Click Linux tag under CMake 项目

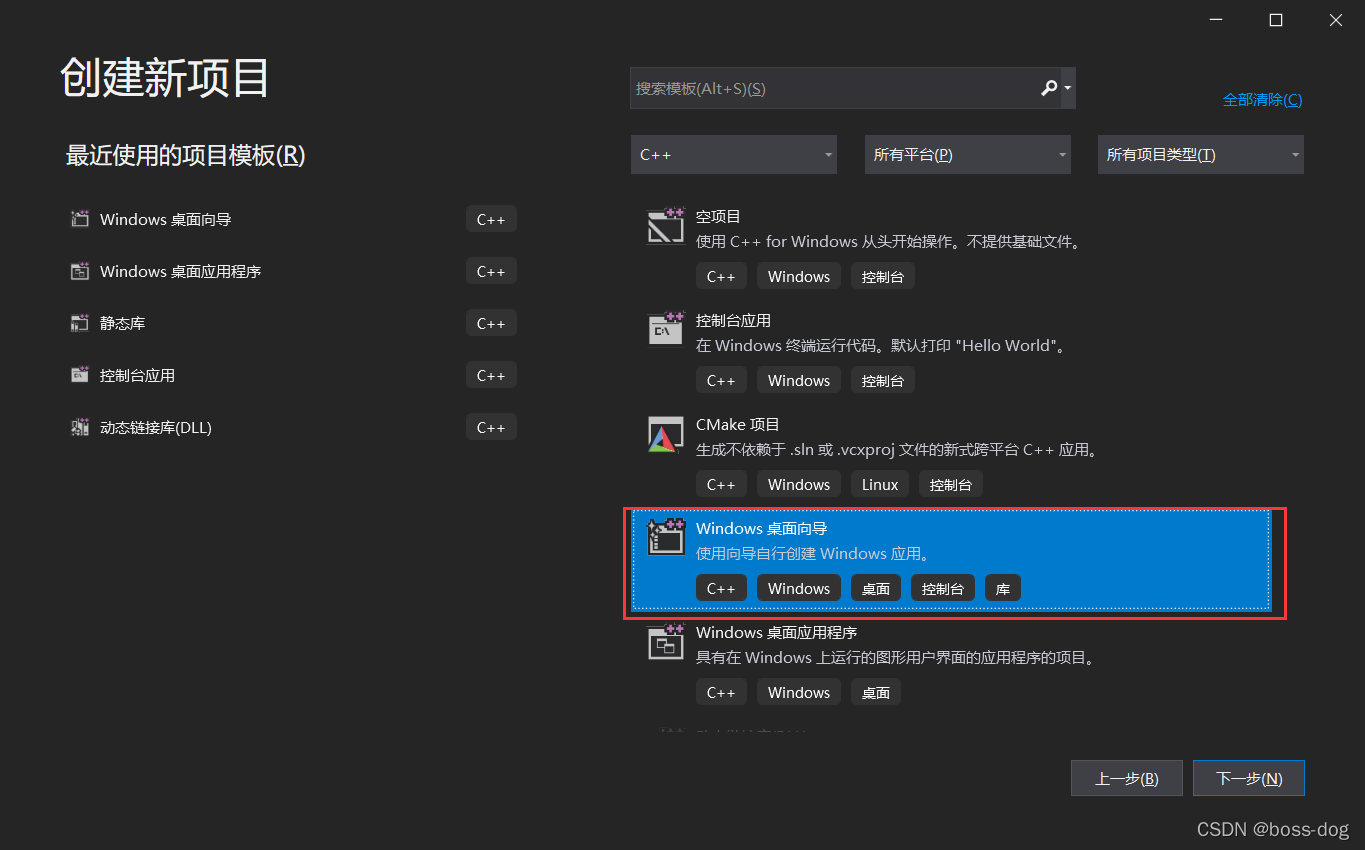click(x=880, y=484)
